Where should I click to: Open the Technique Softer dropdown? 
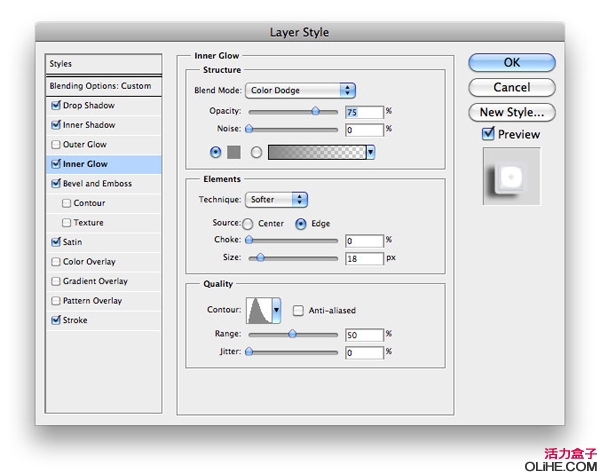[276, 199]
